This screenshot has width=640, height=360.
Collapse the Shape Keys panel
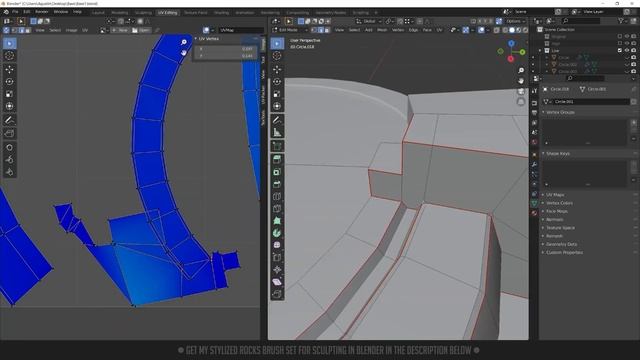pyautogui.click(x=558, y=153)
